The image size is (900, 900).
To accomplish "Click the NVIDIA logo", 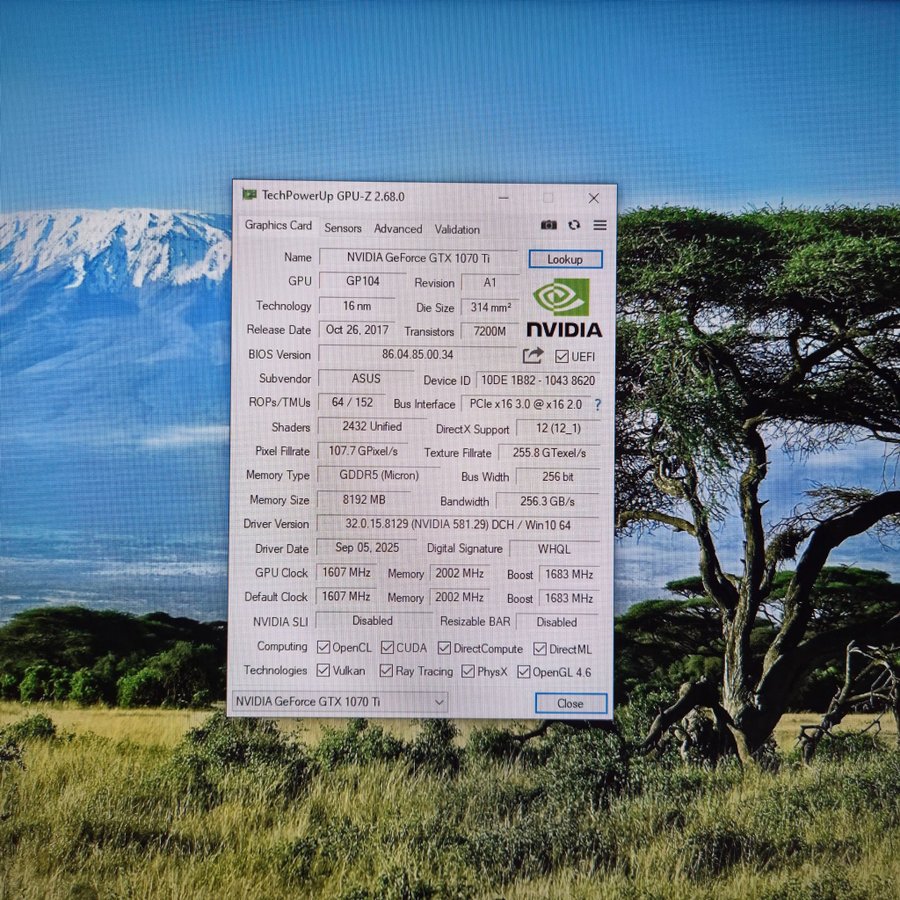I will (x=563, y=308).
